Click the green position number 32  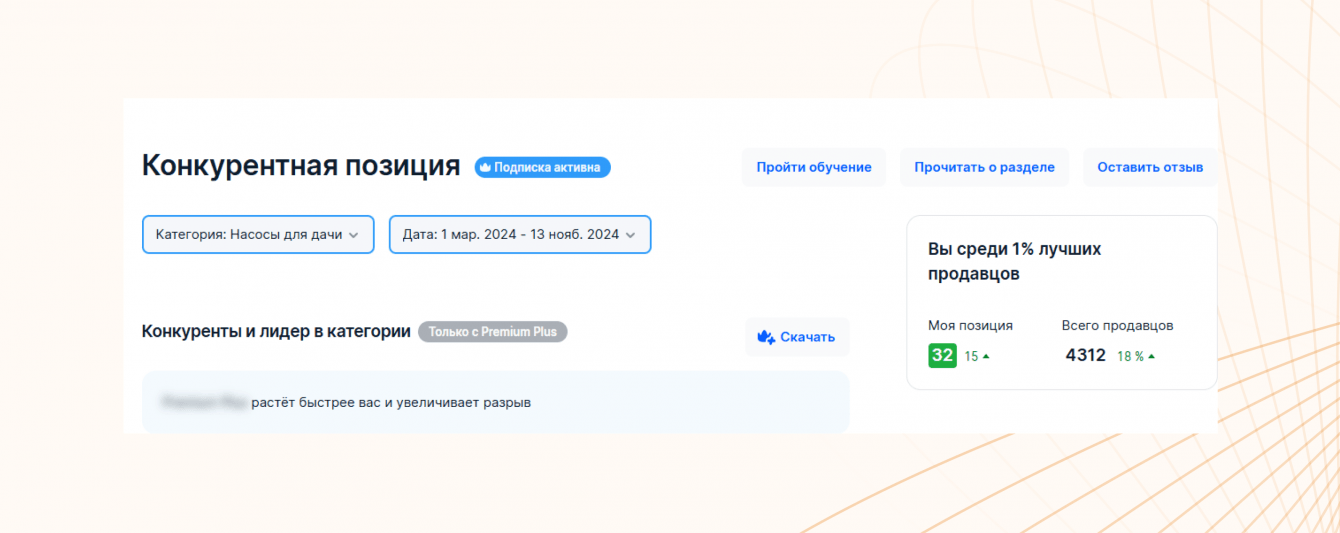click(942, 355)
